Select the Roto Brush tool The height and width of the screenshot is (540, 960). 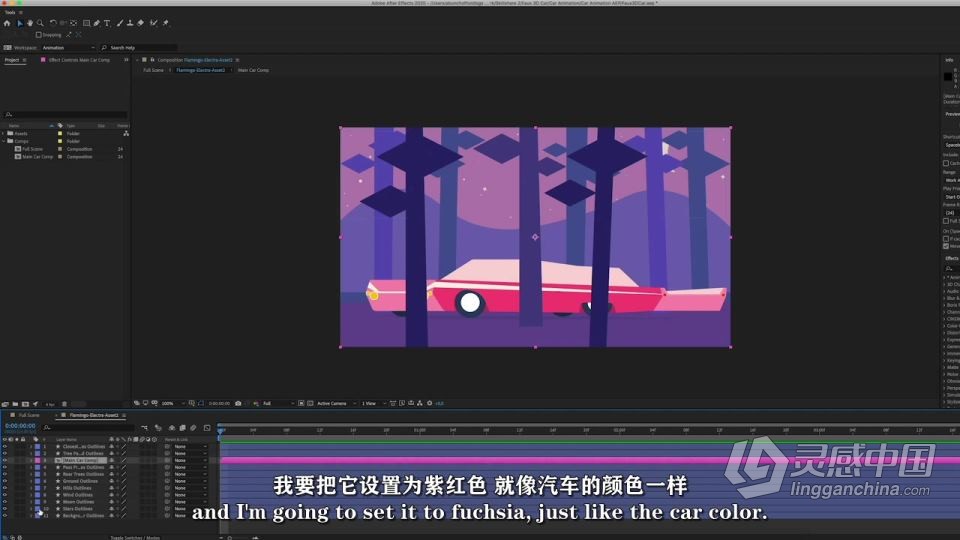tap(154, 23)
